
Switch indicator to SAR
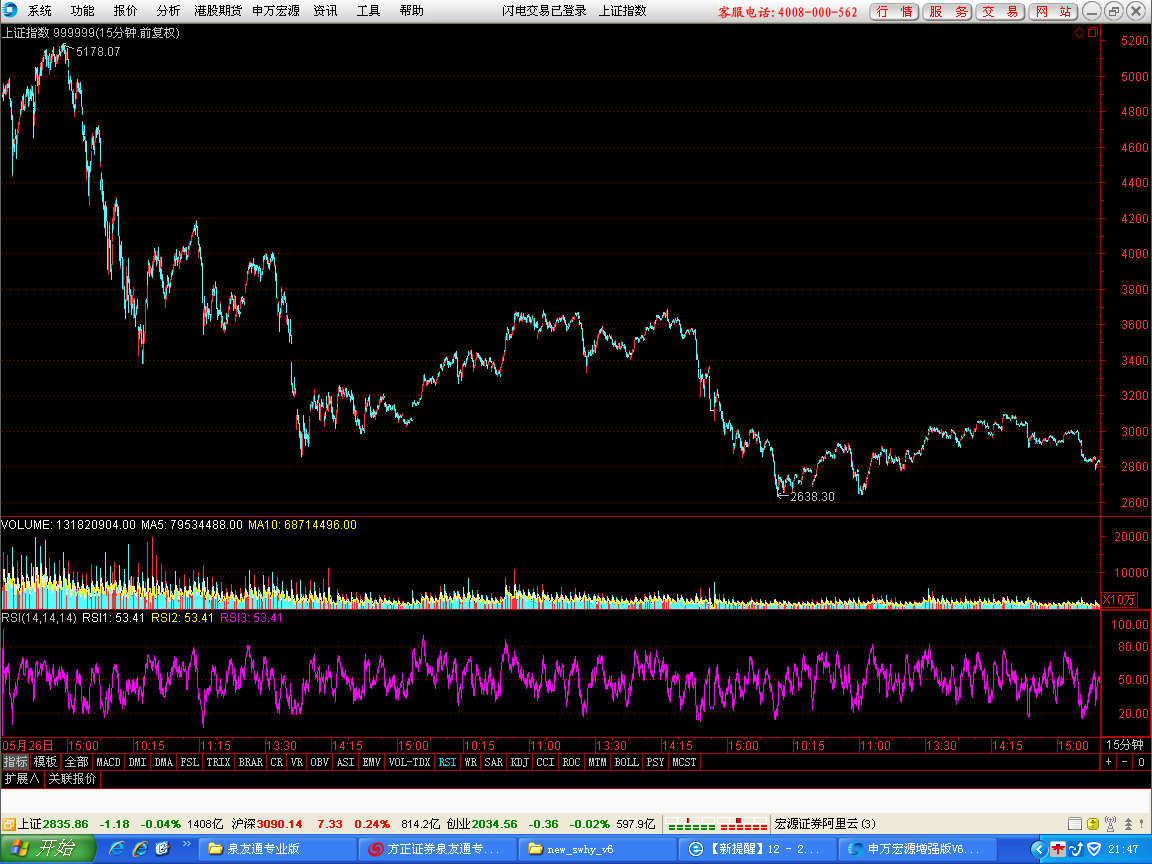(494, 762)
